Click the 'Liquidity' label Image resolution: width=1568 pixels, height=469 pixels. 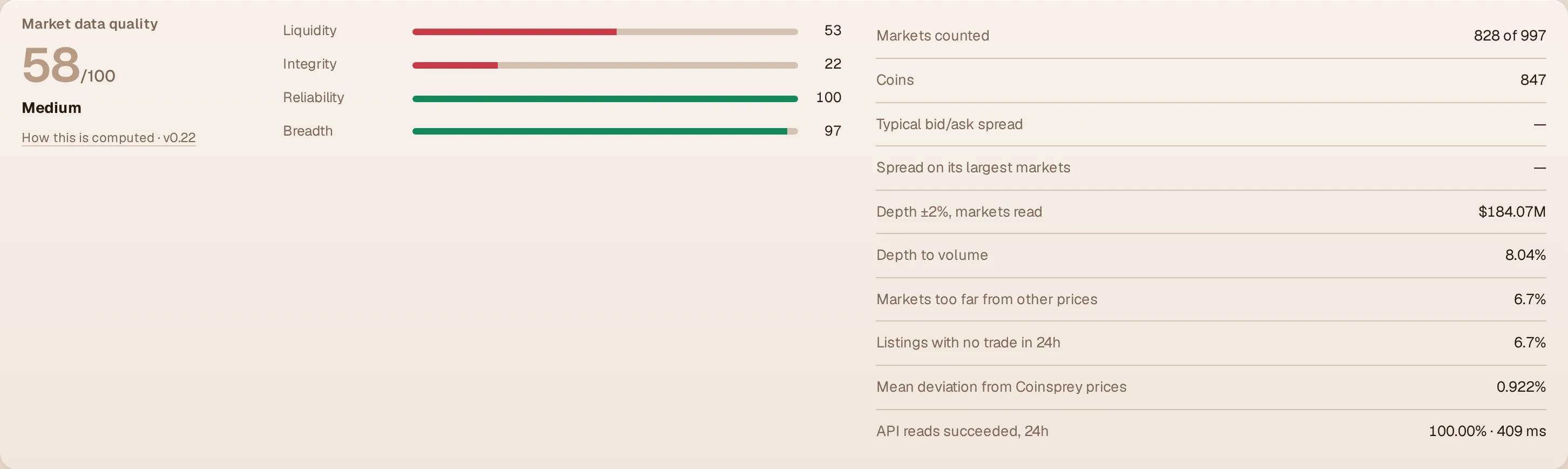tap(310, 30)
